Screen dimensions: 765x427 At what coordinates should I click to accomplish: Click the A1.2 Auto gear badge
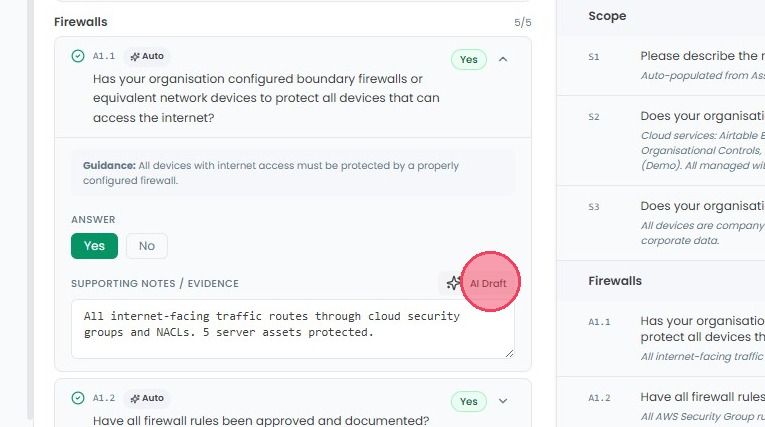(147, 398)
